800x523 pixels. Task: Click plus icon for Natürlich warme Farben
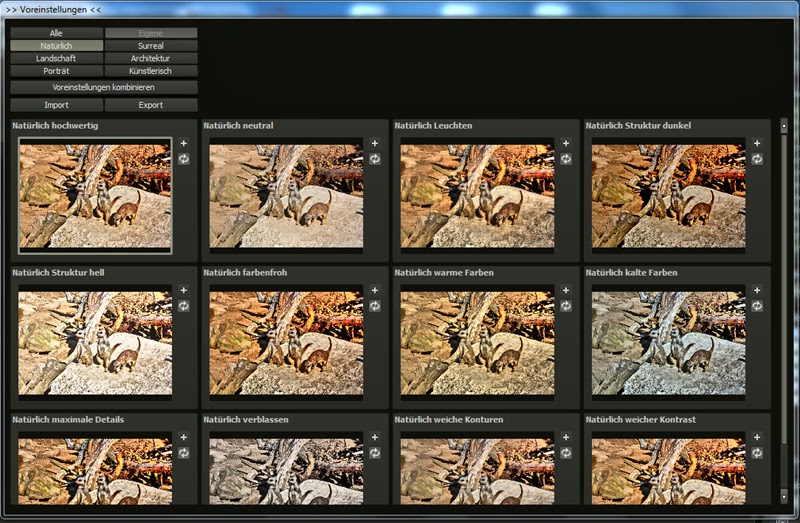pyautogui.click(x=566, y=290)
